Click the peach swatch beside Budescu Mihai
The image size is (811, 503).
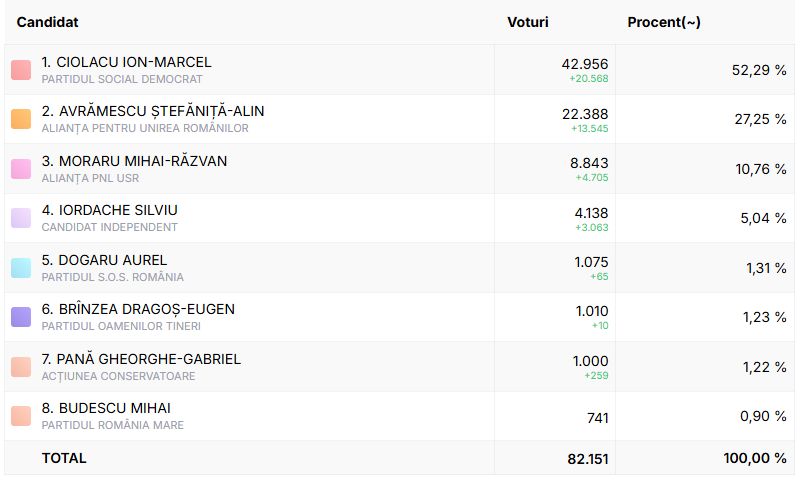pyautogui.click(x=21, y=416)
